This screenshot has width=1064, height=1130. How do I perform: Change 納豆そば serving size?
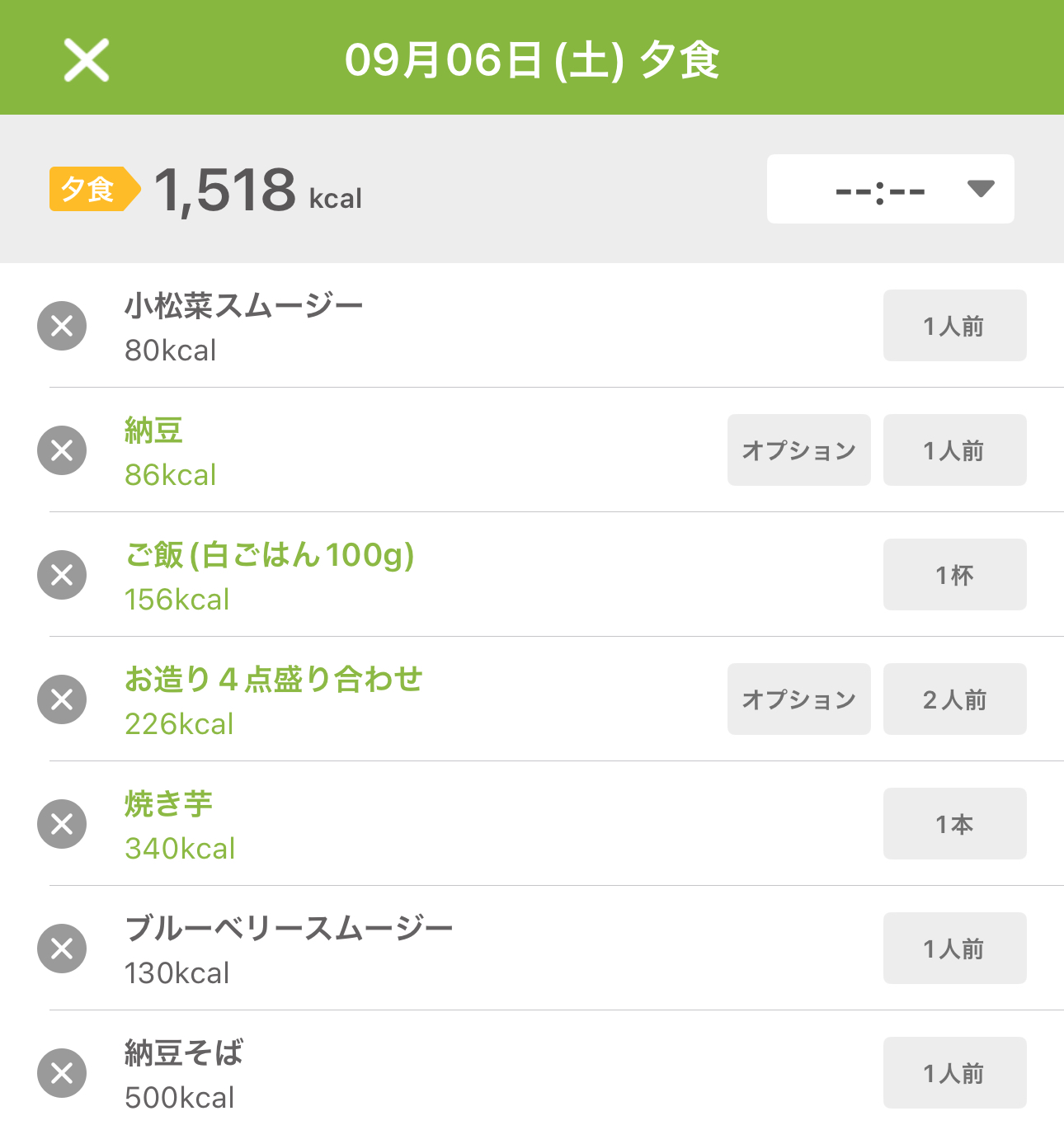[955, 1073]
